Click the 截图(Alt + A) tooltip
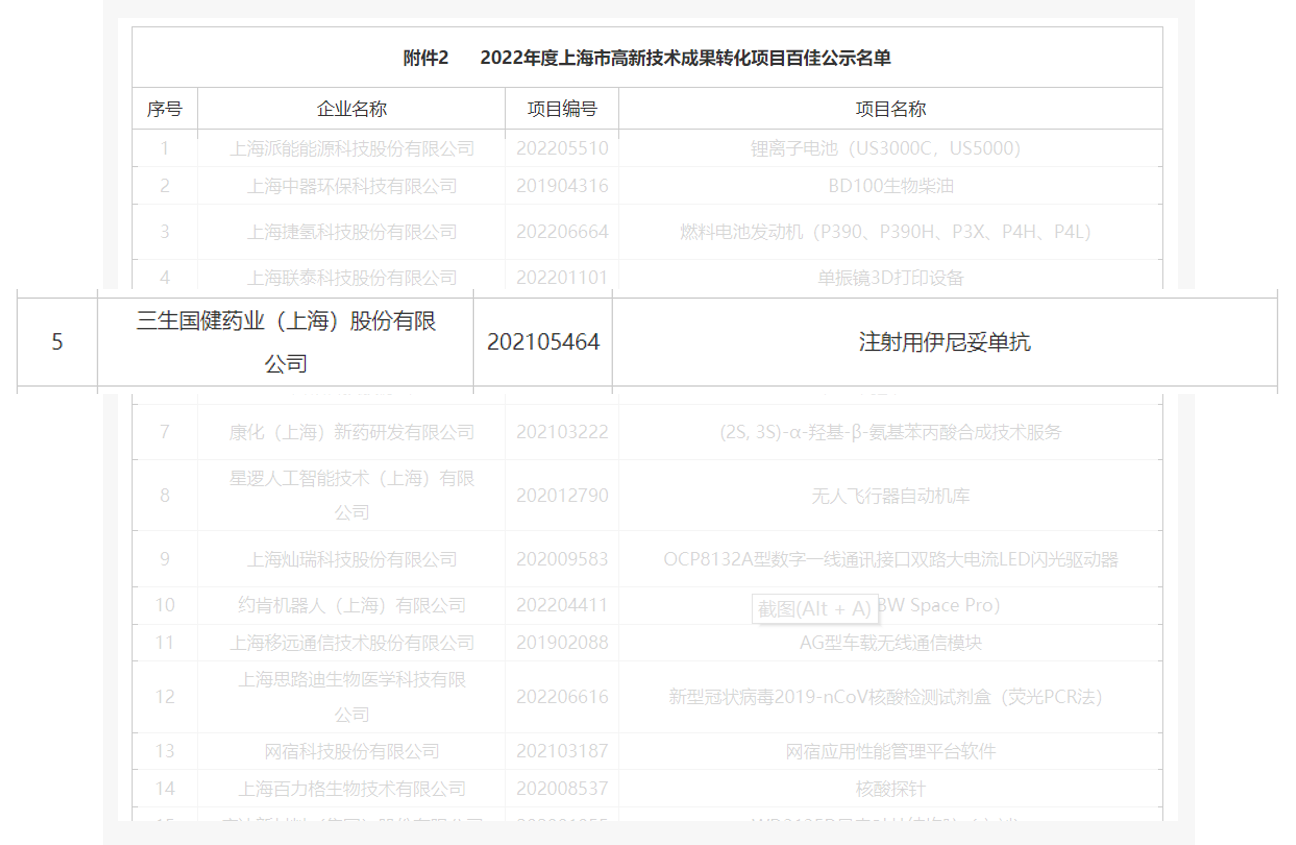1296x845 pixels. coord(814,608)
